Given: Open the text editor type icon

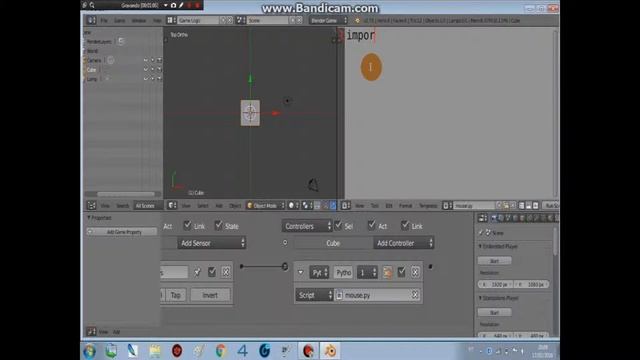Looking at the screenshot, I should pyautogui.click(x=346, y=206).
